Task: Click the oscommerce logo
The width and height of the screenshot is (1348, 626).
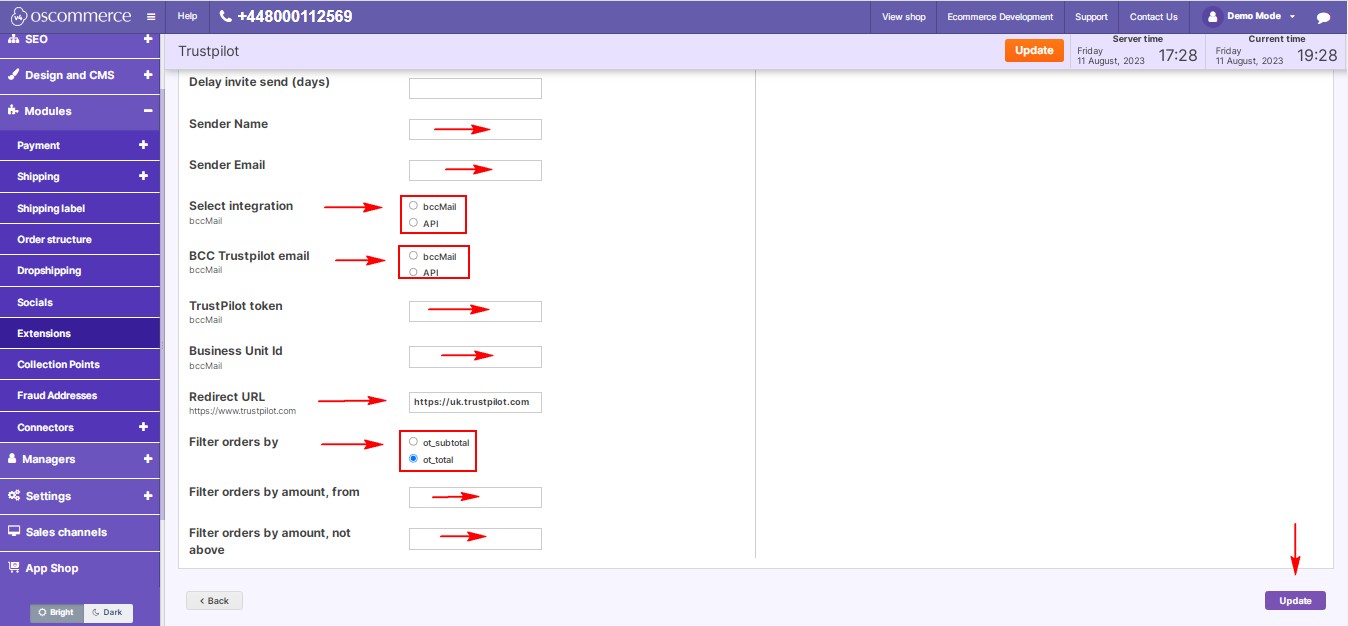Action: [70, 16]
